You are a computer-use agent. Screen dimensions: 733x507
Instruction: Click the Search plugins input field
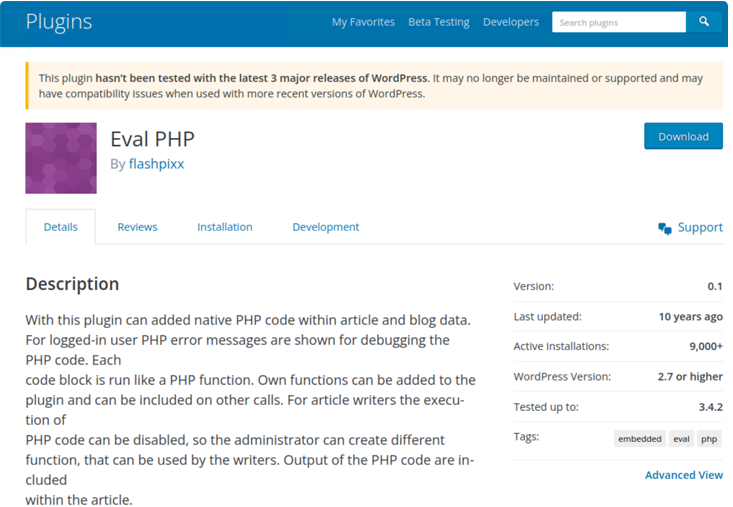tap(618, 22)
